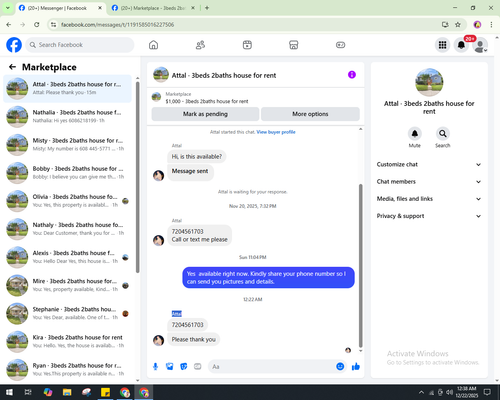Image resolution: width=500 pixels, height=400 pixels.
Task: Choose a sticker icon
Action: [184, 367]
